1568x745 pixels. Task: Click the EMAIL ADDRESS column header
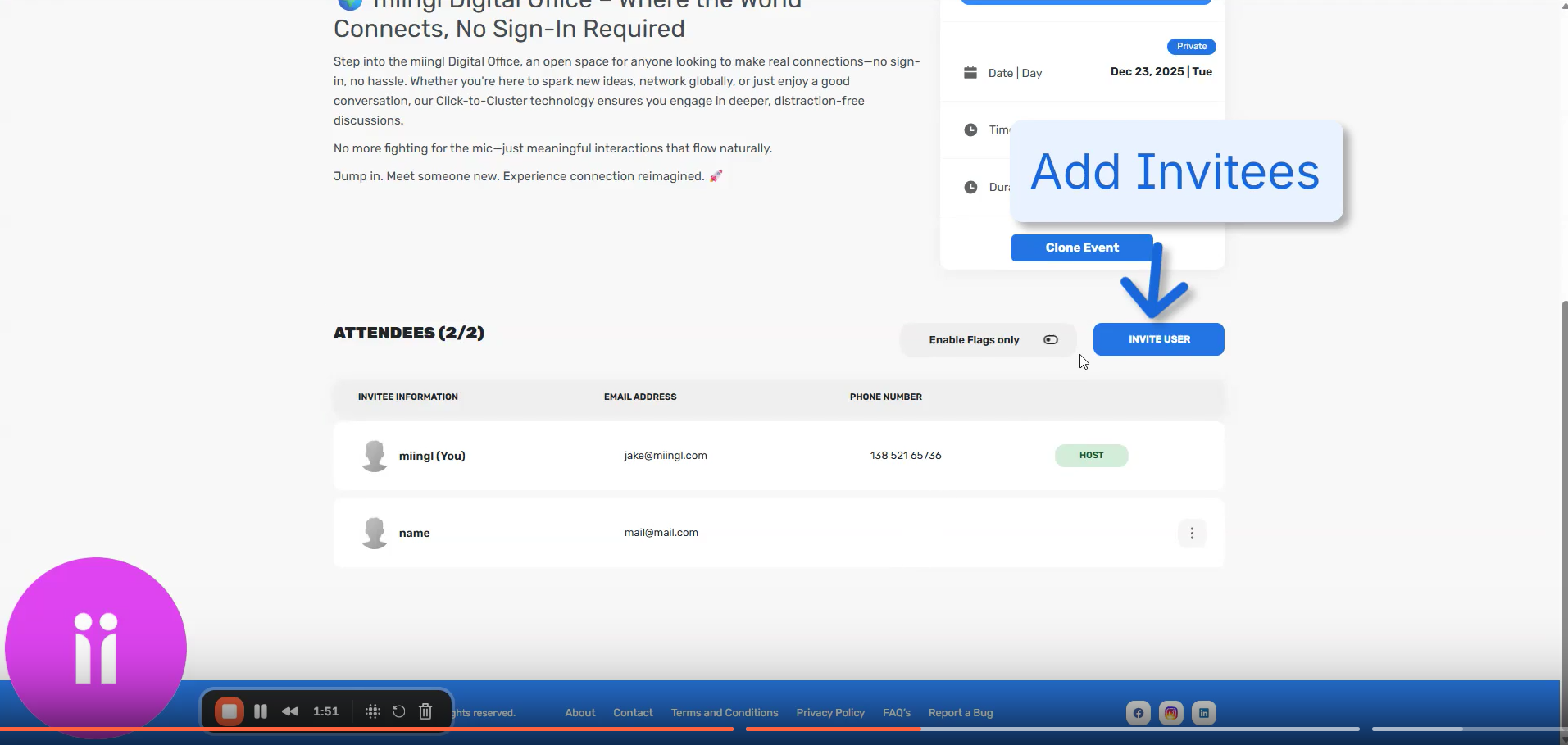tap(640, 397)
